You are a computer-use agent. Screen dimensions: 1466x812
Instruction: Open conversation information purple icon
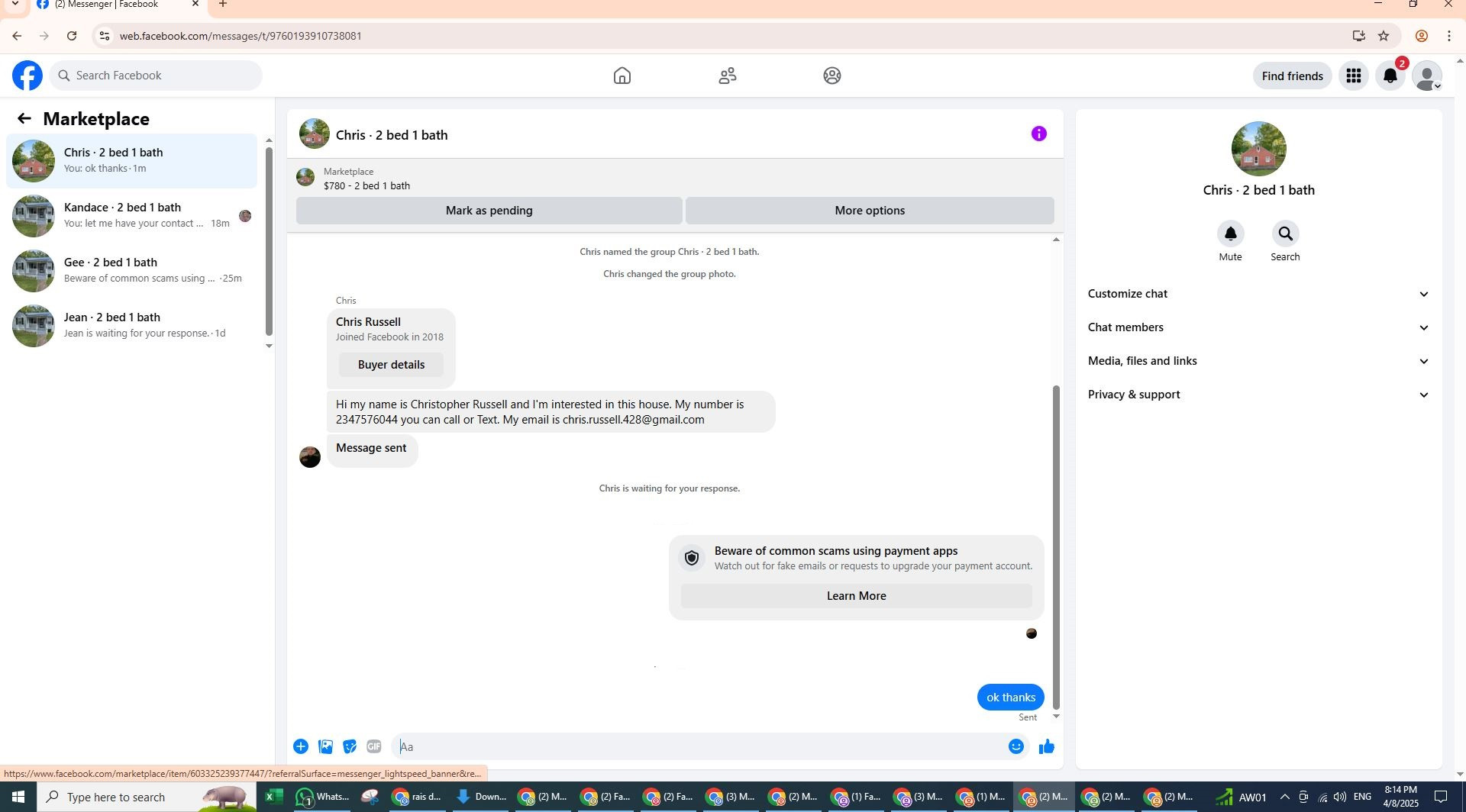tap(1039, 134)
